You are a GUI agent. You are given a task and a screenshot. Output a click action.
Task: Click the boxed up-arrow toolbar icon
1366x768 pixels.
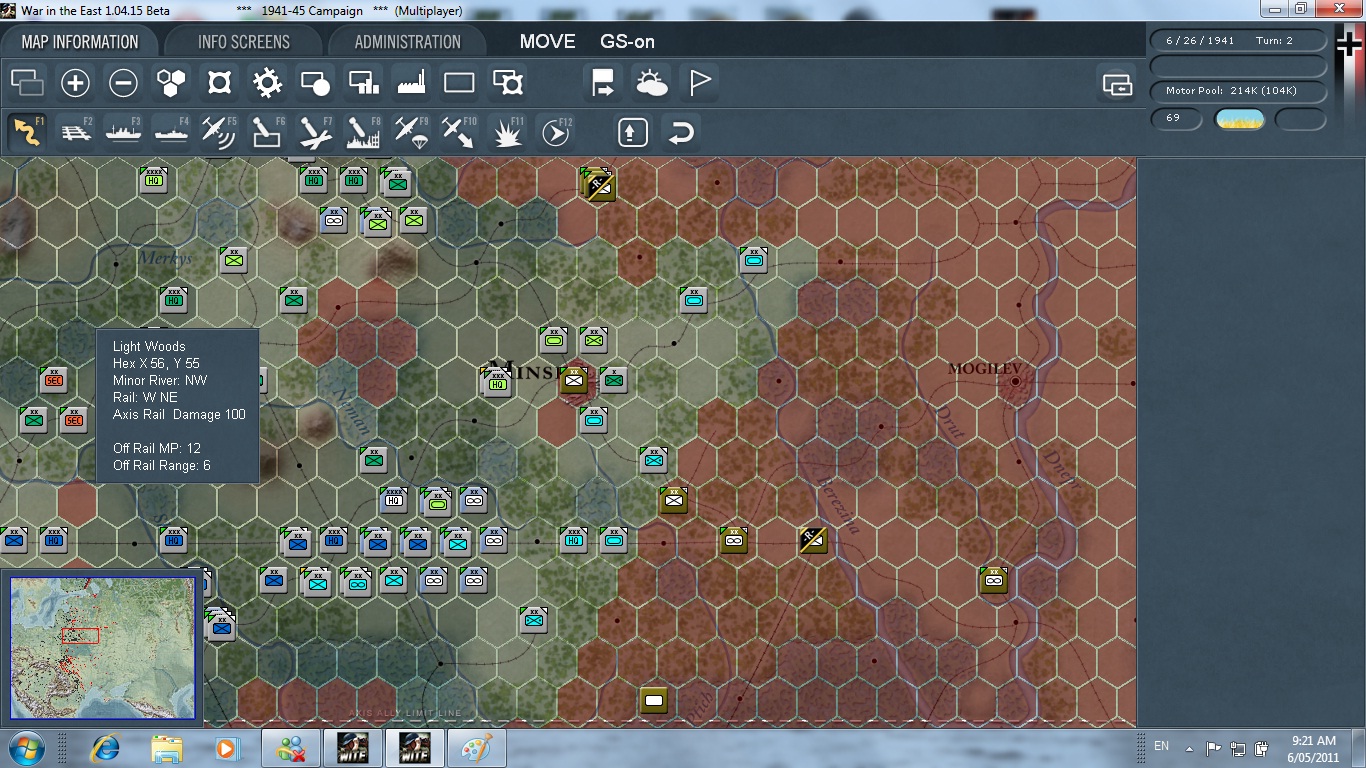(x=632, y=132)
